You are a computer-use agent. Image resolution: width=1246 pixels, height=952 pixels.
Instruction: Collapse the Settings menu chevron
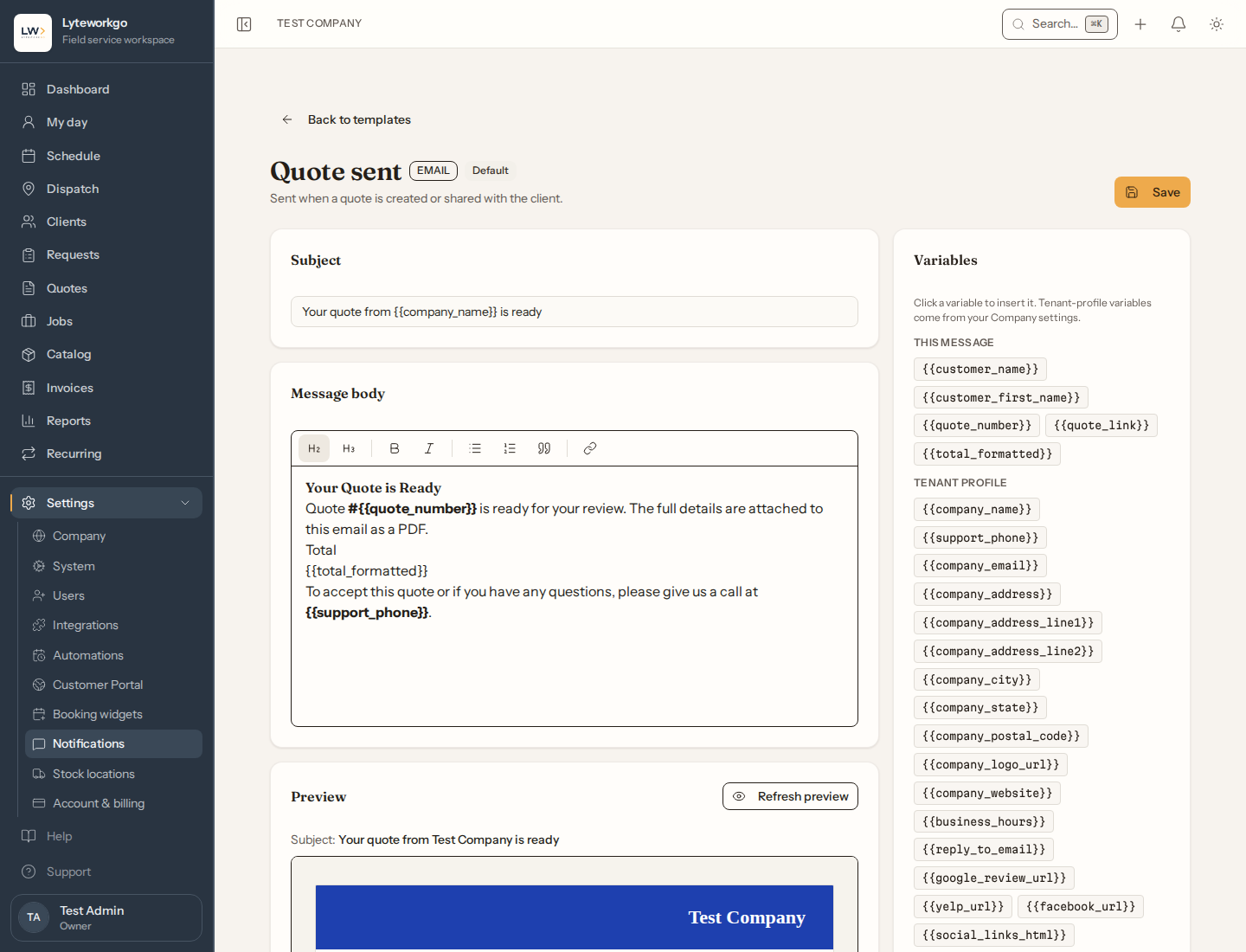[185, 503]
